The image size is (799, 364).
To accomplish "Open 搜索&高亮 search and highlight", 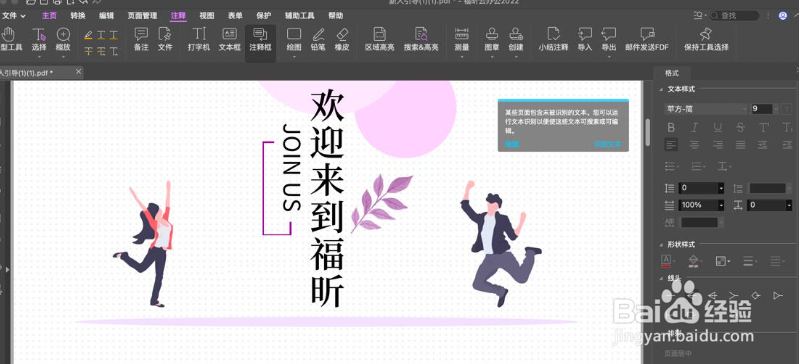I will tap(421, 39).
